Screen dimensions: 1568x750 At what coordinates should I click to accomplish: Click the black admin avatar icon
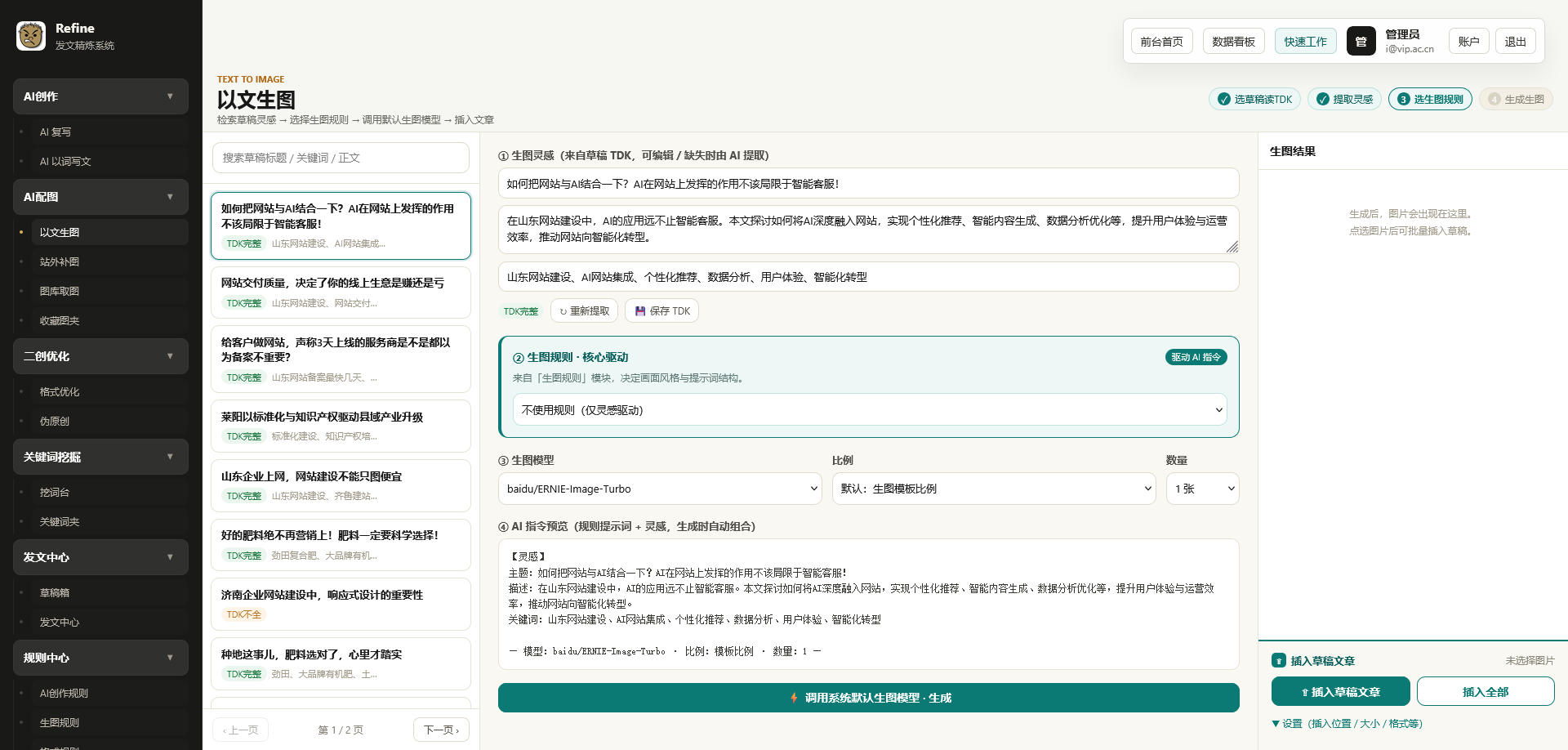coord(1361,41)
